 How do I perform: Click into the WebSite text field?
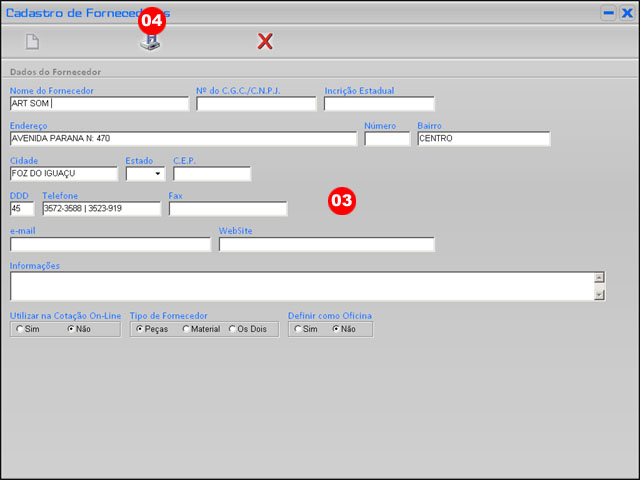tap(326, 244)
